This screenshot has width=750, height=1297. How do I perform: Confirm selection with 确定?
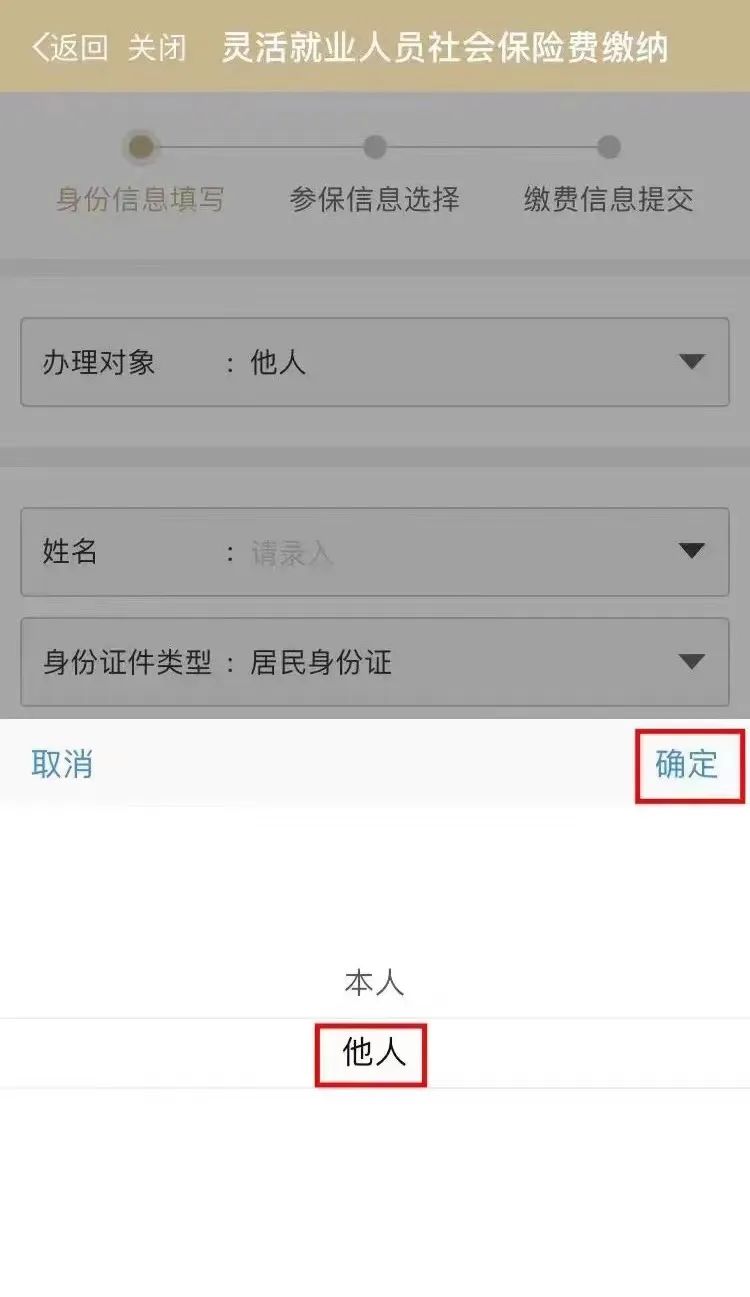click(687, 764)
